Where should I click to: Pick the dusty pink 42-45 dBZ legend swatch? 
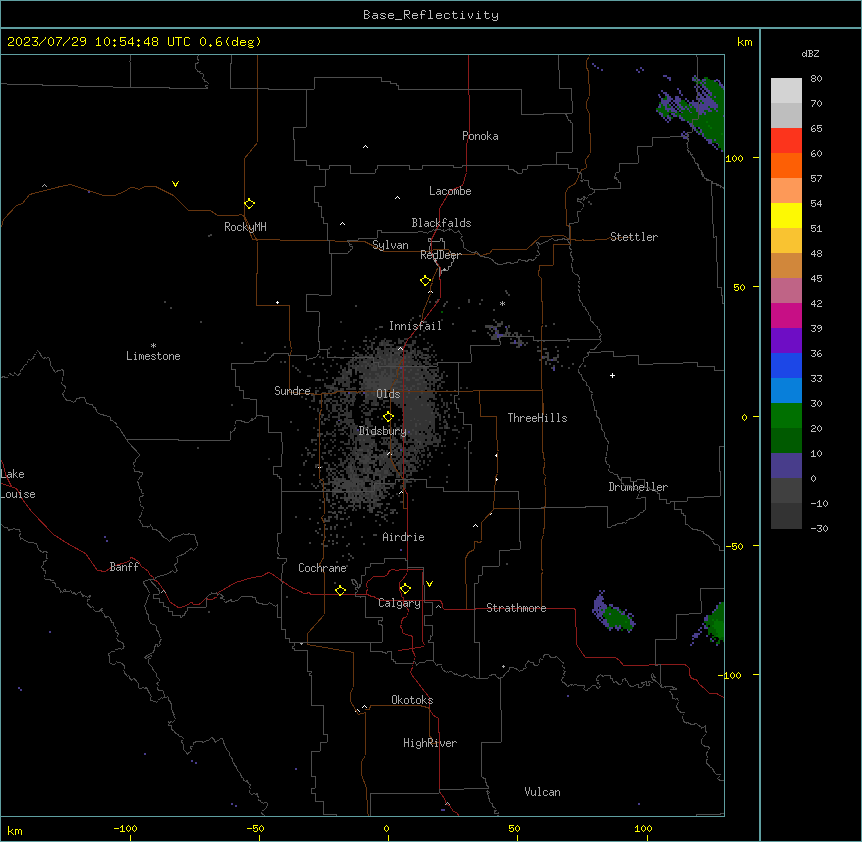coord(786,291)
